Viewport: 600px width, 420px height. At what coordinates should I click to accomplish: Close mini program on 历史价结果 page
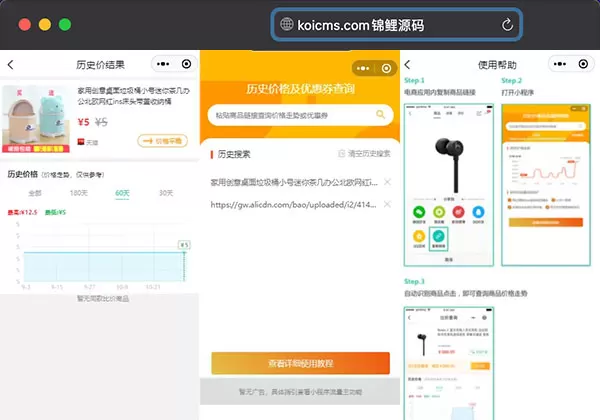pos(186,64)
